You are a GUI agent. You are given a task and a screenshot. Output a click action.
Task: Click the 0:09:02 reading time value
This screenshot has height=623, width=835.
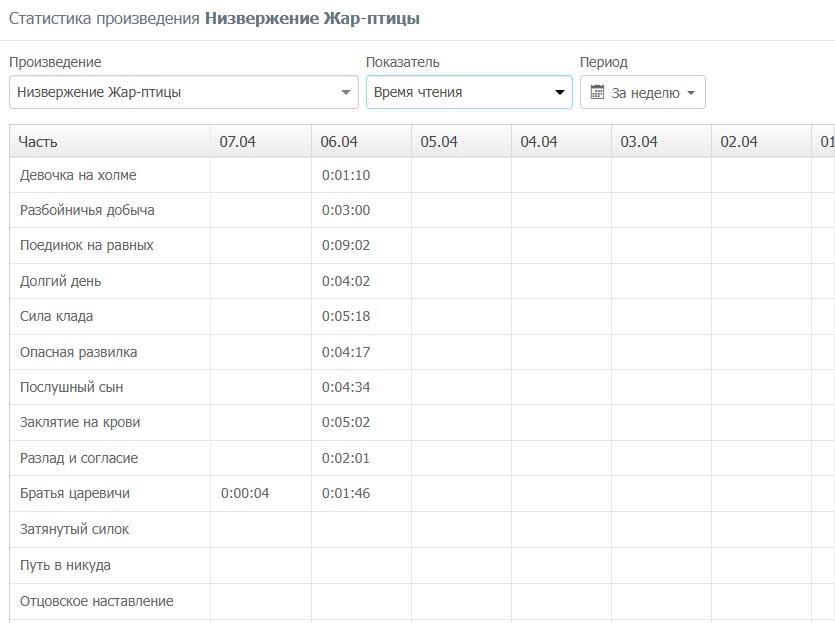pos(346,246)
